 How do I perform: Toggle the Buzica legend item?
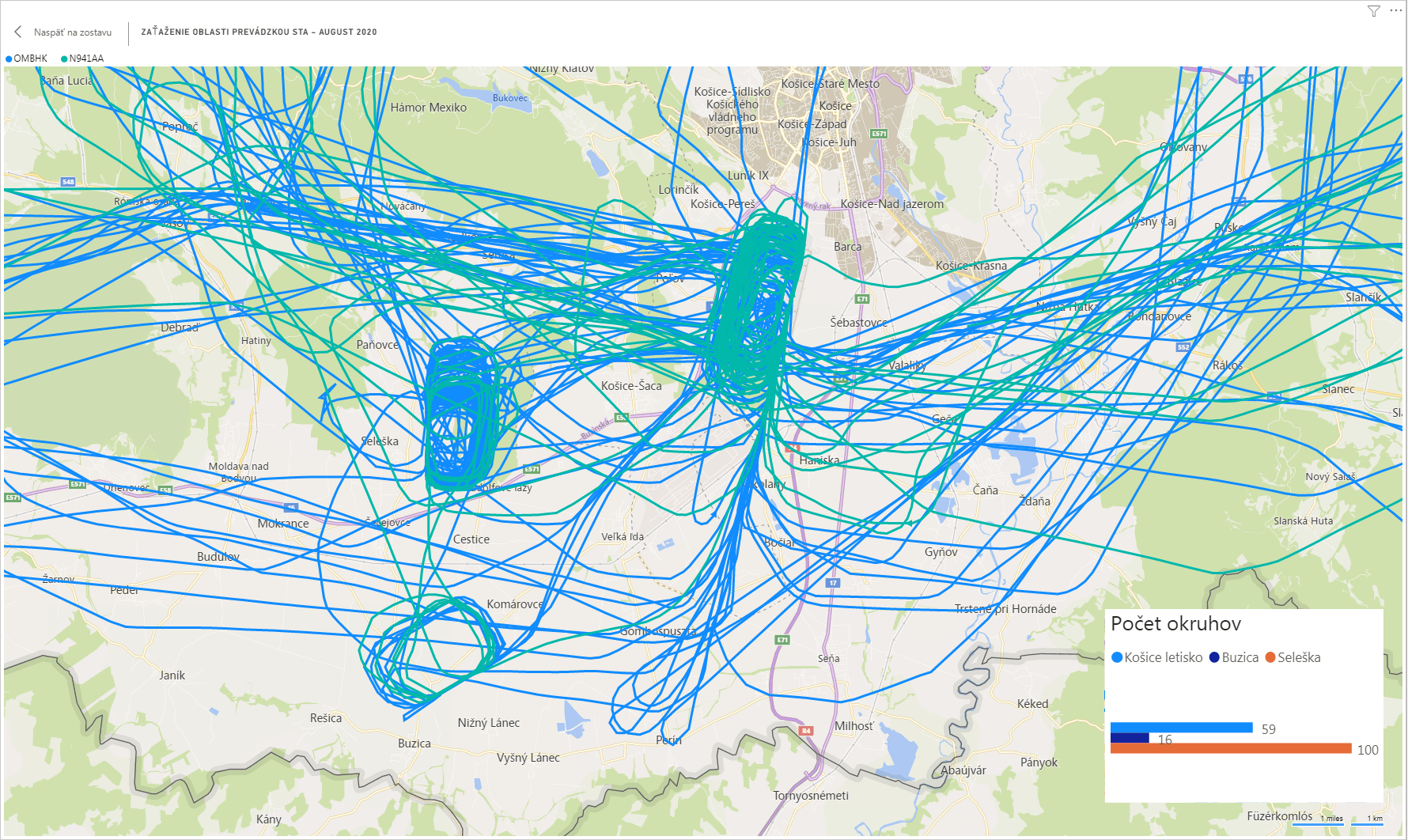click(x=1234, y=657)
